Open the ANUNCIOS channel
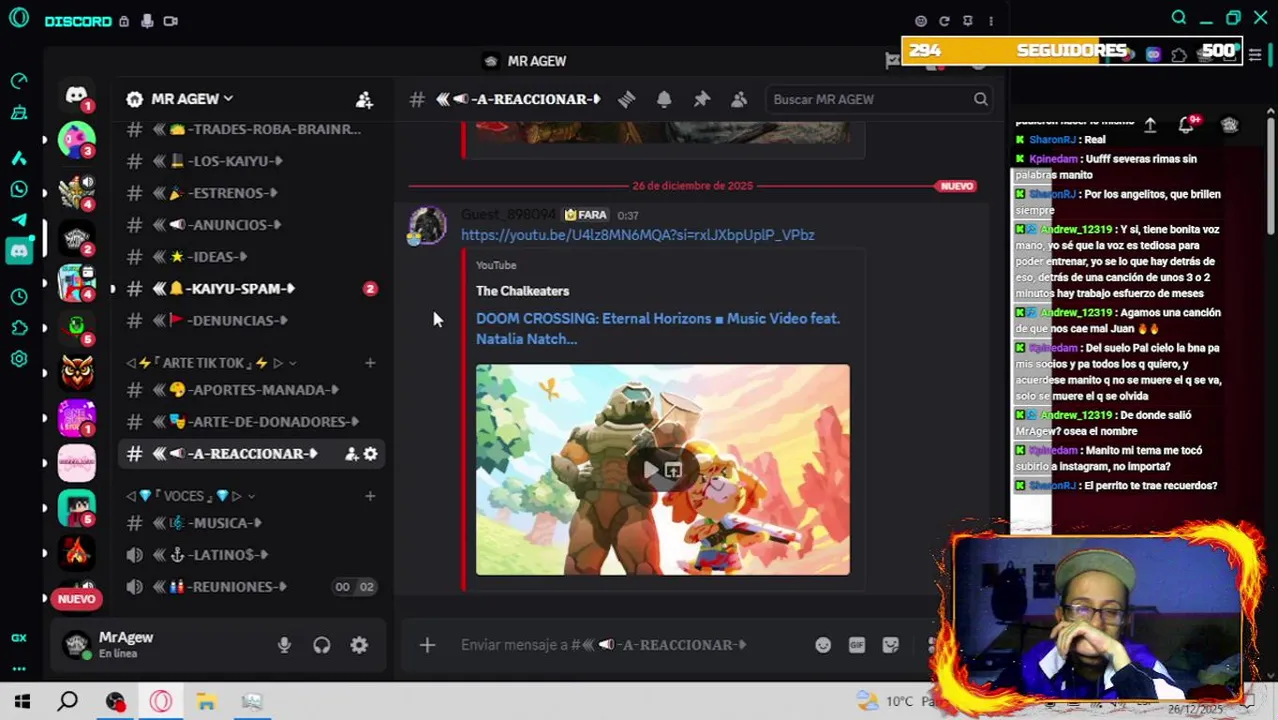This screenshot has width=1278, height=720. pos(251,225)
